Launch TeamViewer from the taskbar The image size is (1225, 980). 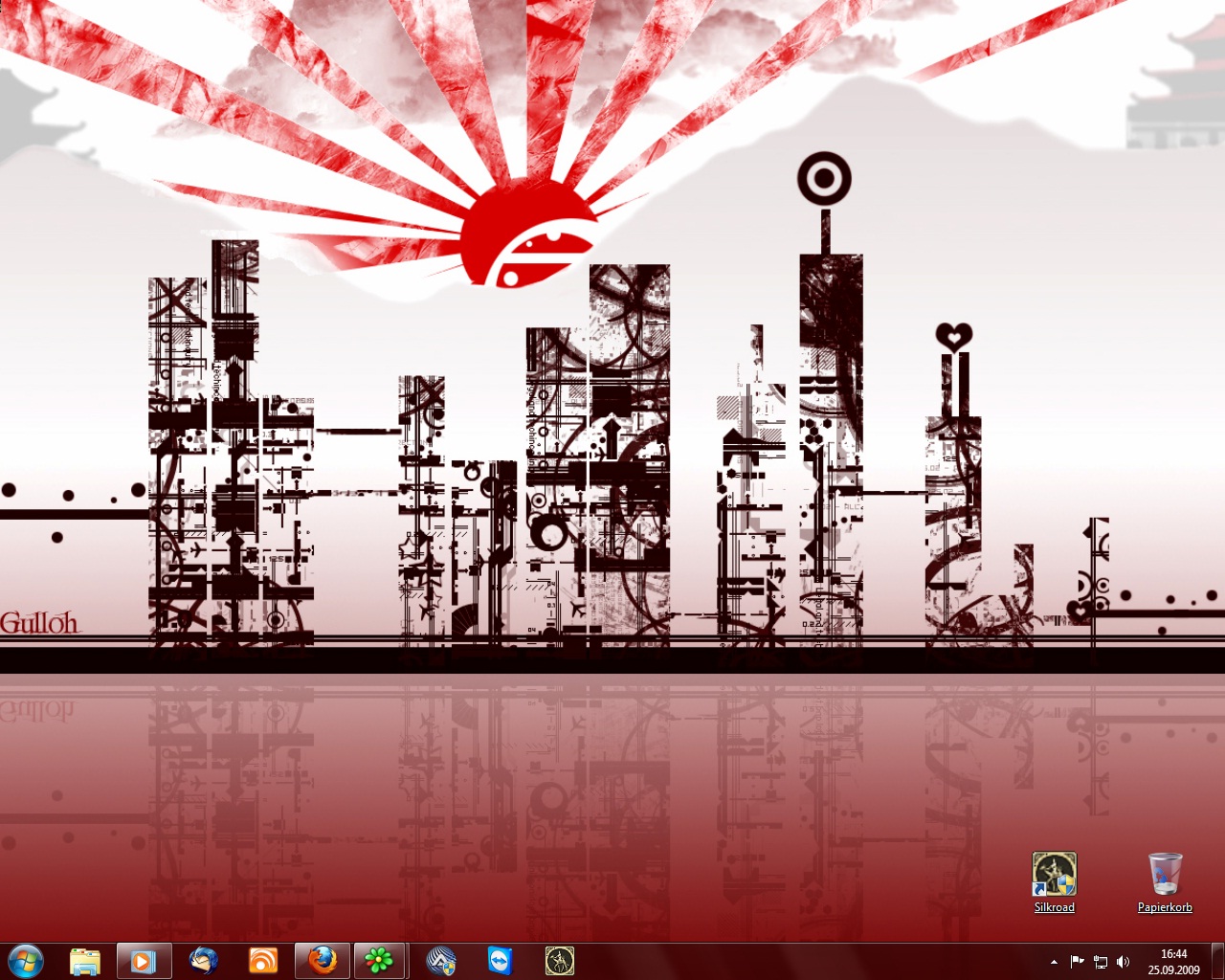[500, 961]
